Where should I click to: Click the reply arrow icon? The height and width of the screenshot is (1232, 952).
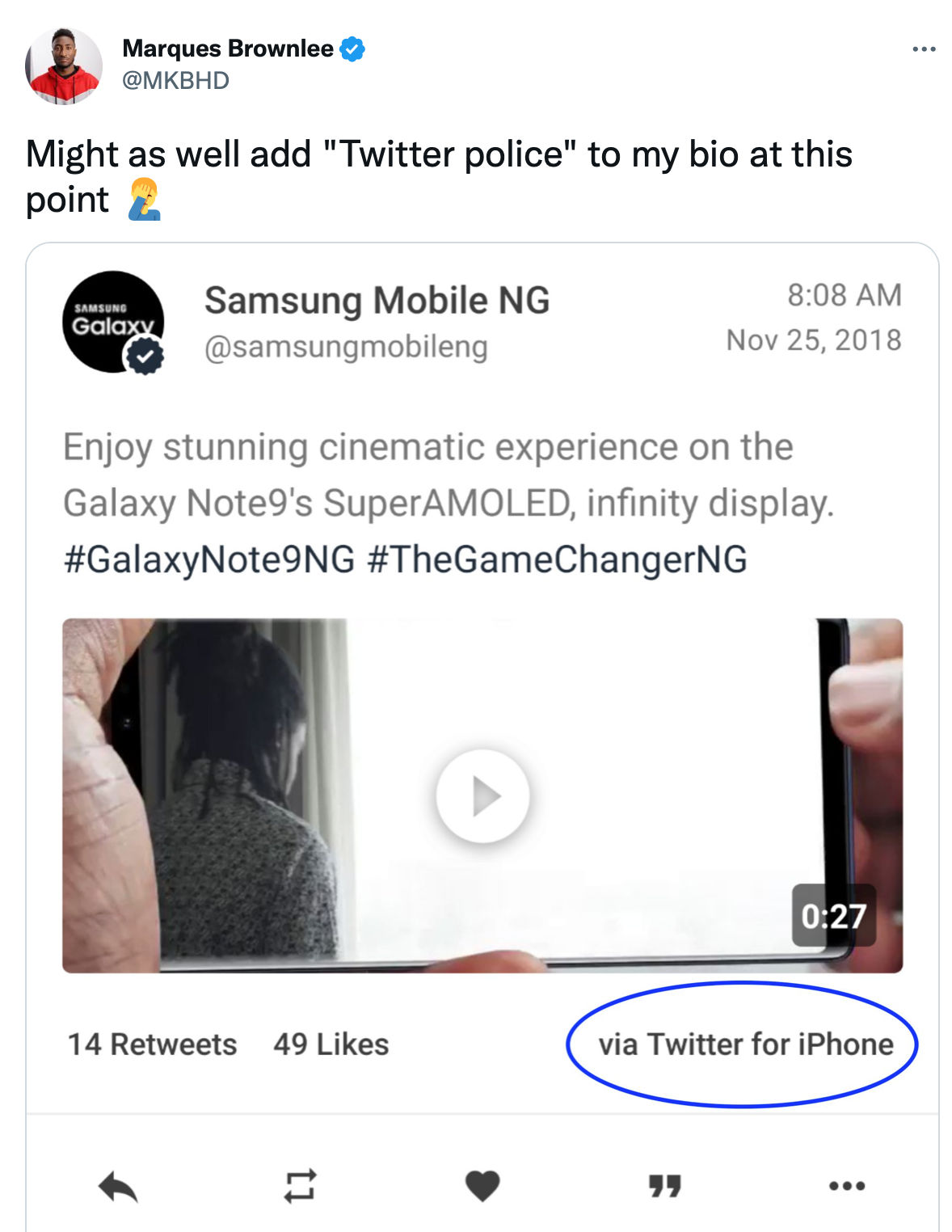[118, 1187]
